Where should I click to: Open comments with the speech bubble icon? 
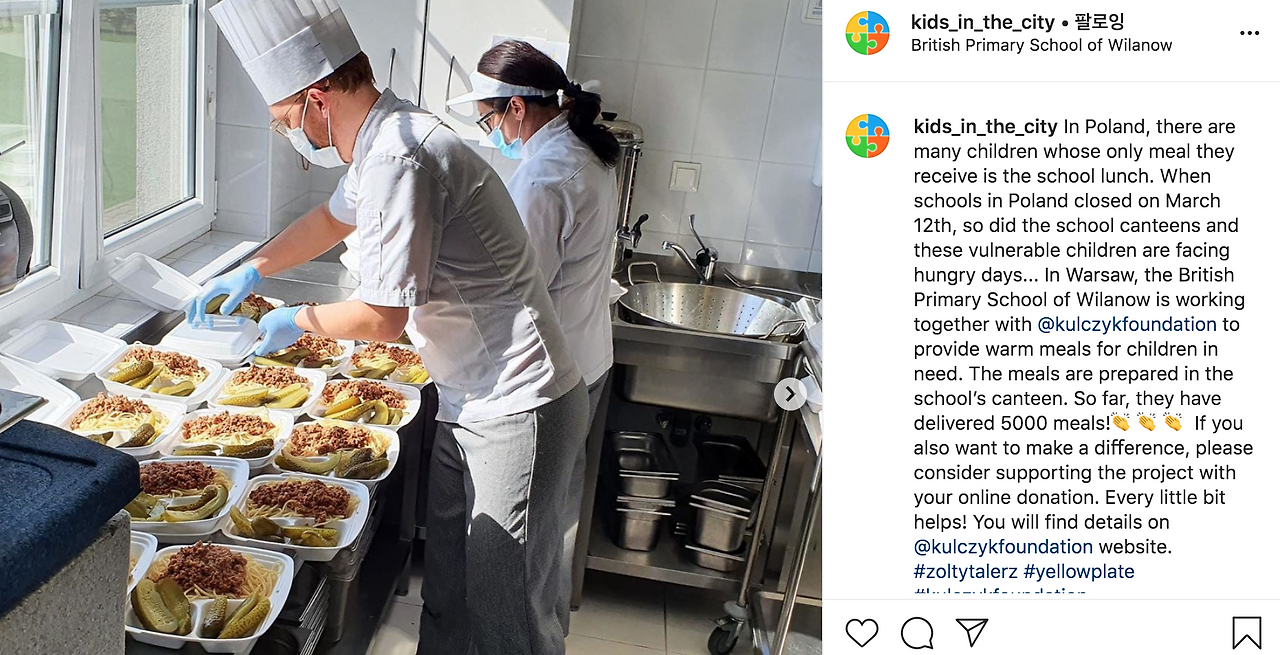(917, 632)
